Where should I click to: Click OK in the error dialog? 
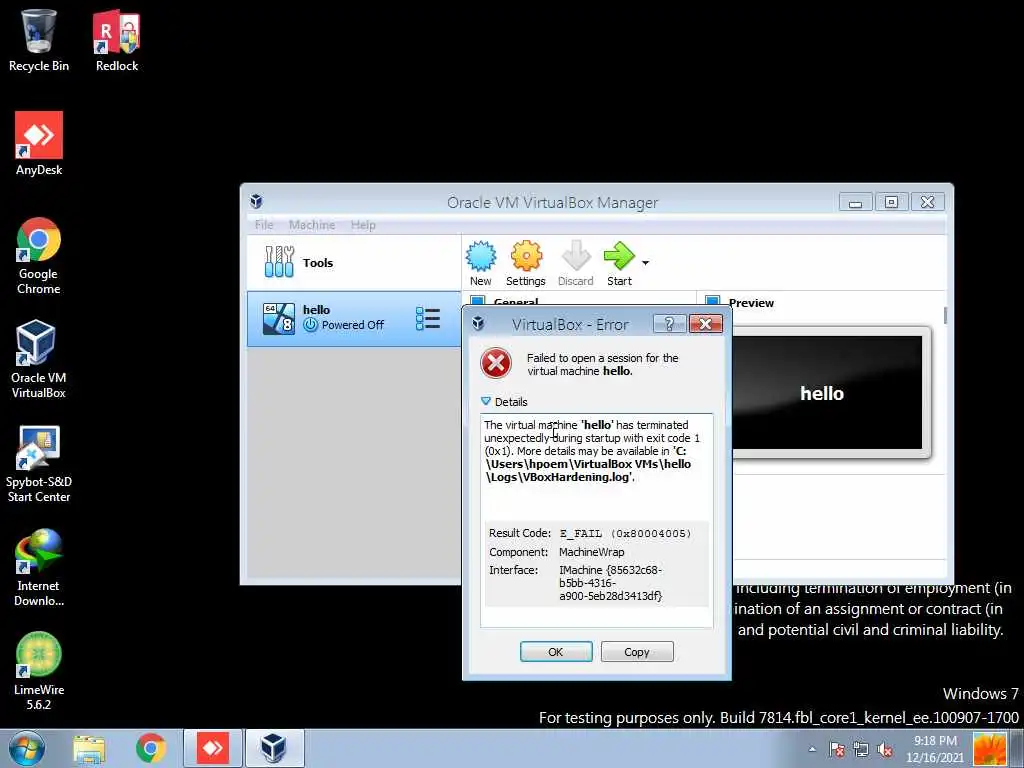556,652
